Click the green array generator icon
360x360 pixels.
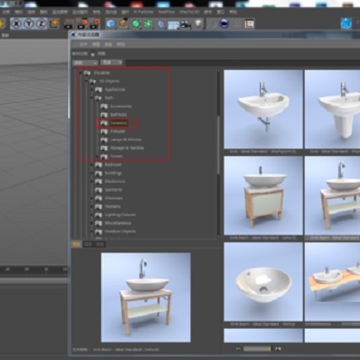coord(148,24)
